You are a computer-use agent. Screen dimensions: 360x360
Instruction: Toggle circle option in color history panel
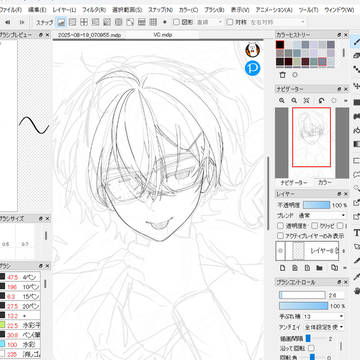point(295,75)
